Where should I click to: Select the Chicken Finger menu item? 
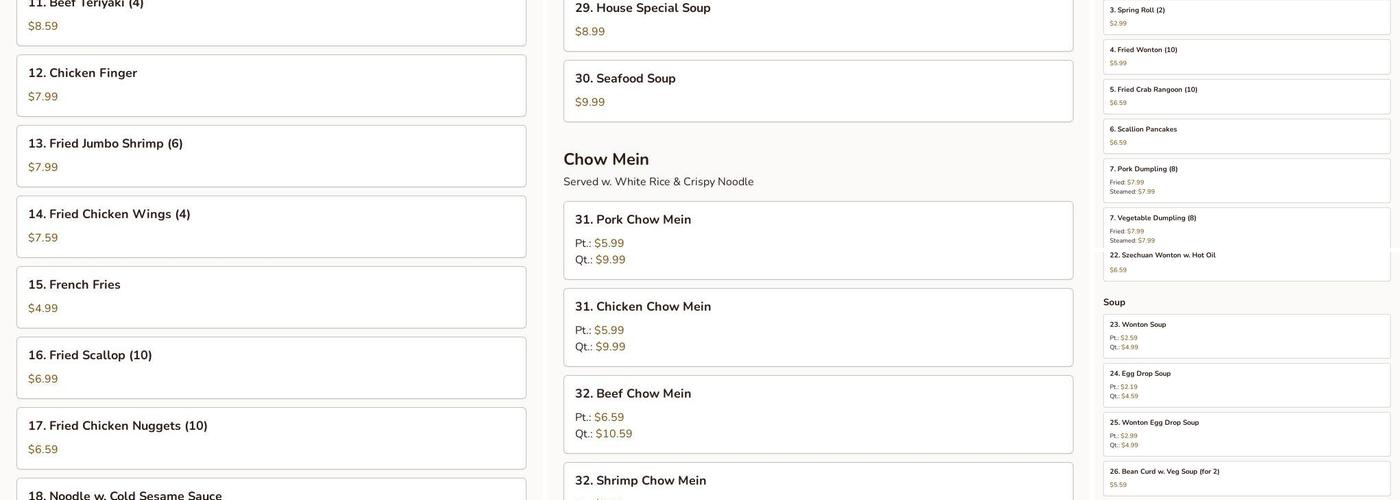coord(271,85)
